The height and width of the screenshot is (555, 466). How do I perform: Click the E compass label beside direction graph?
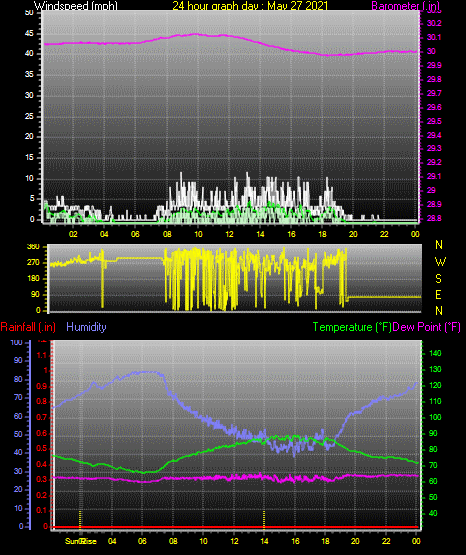tap(438, 294)
